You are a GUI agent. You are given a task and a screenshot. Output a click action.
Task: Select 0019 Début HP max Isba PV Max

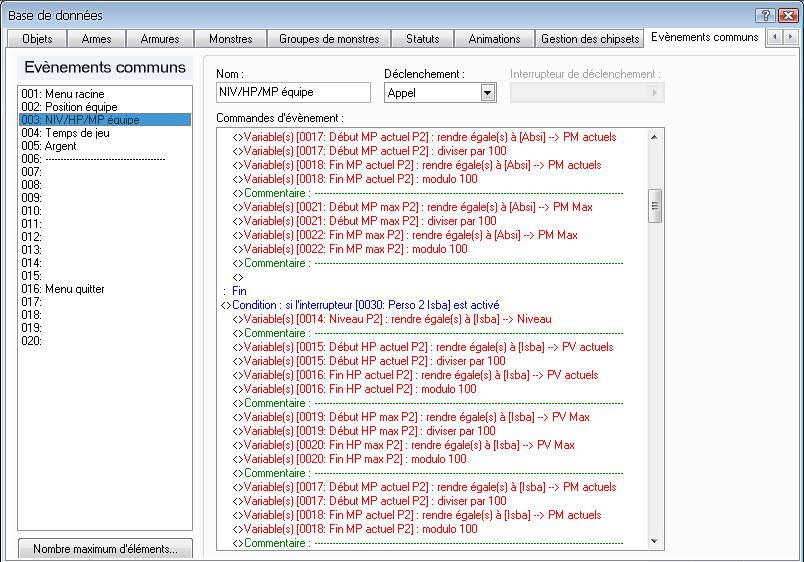[411, 417]
